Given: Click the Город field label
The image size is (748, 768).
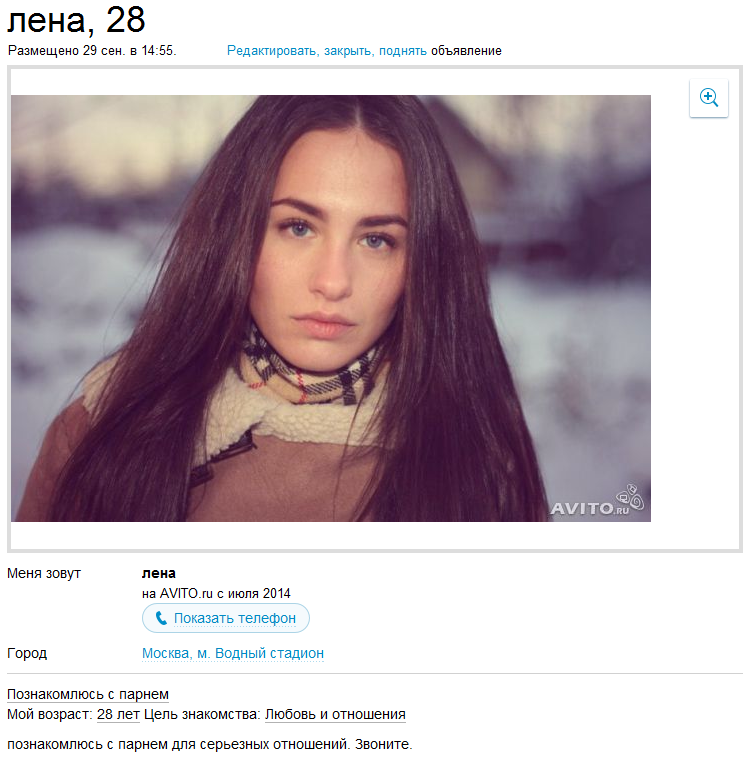Looking at the screenshot, I should coord(27,653).
